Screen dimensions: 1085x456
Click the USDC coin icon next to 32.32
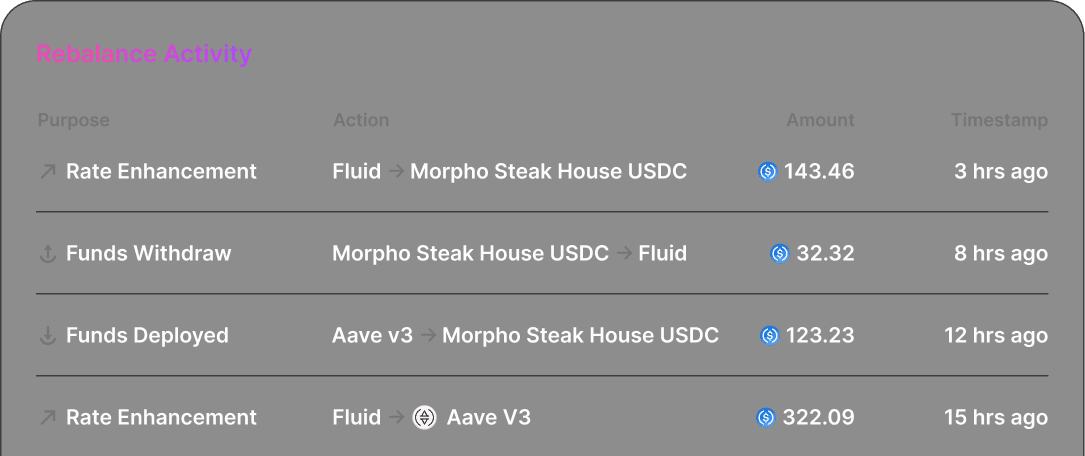[x=780, y=254]
